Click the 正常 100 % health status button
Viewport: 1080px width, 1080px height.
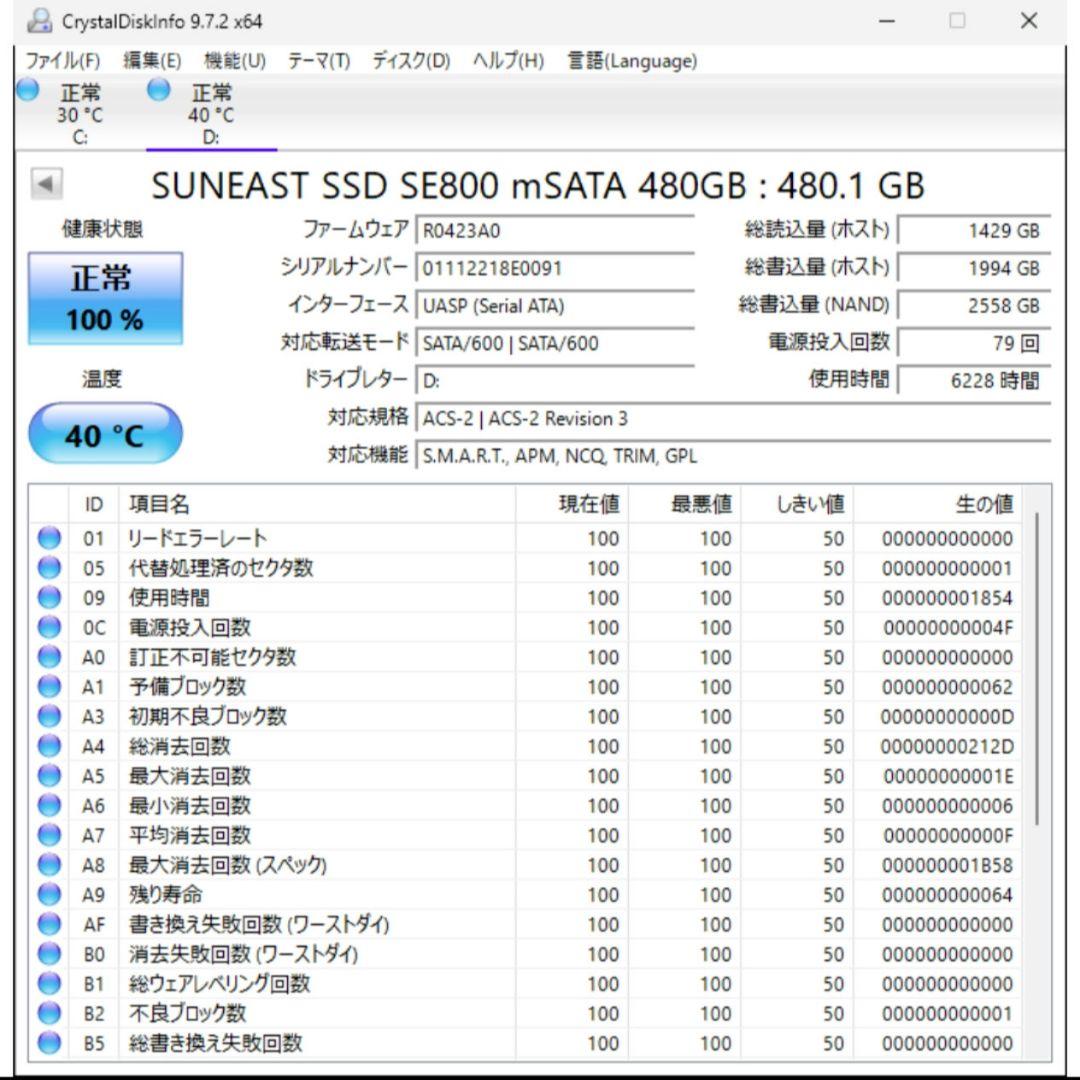(105, 299)
